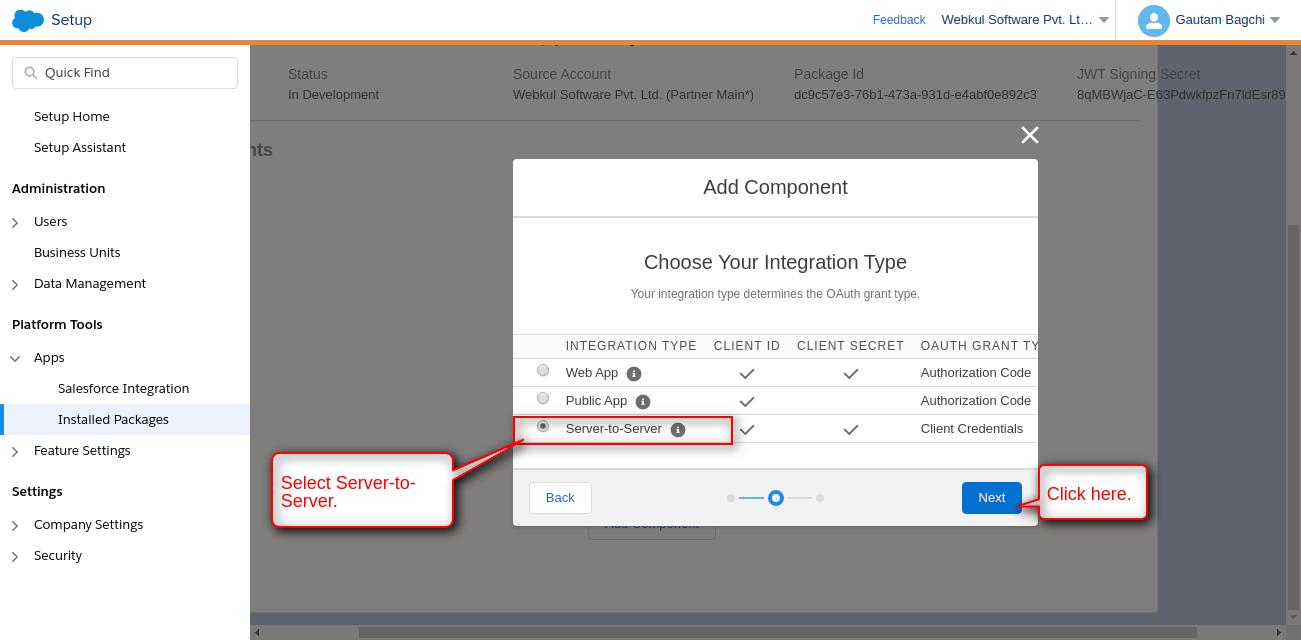Open the Gautam Bagchi user menu arrow
Viewport: 1301px width, 640px height.
[x=1275, y=20]
